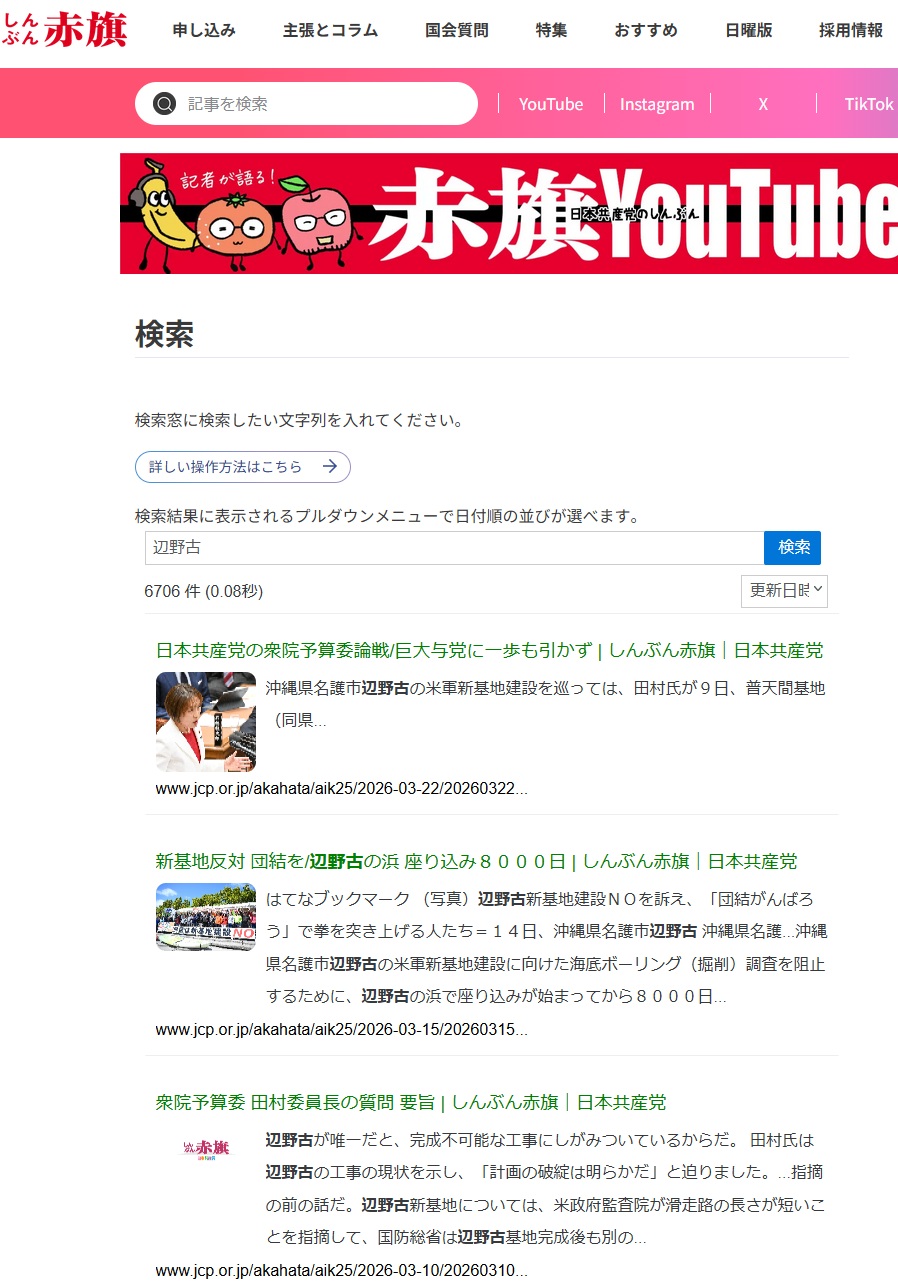This screenshot has height=1284, width=898.
Task: Open the first result's photo thumbnail
Action: pos(206,722)
